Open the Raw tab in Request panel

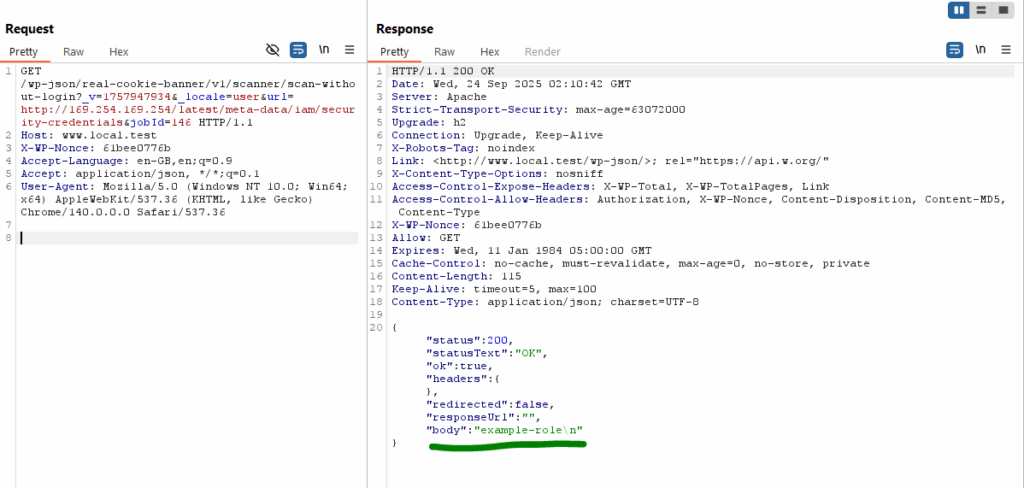point(74,51)
